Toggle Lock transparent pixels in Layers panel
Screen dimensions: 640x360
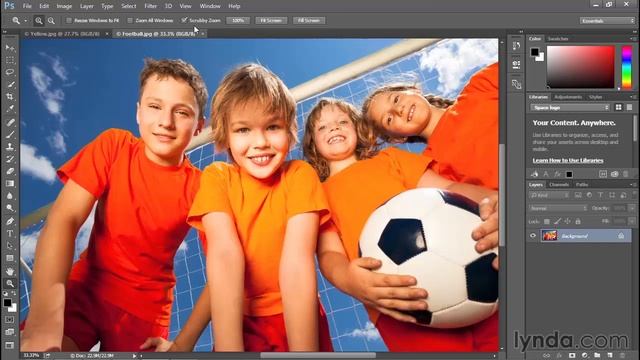pyautogui.click(x=547, y=221)
